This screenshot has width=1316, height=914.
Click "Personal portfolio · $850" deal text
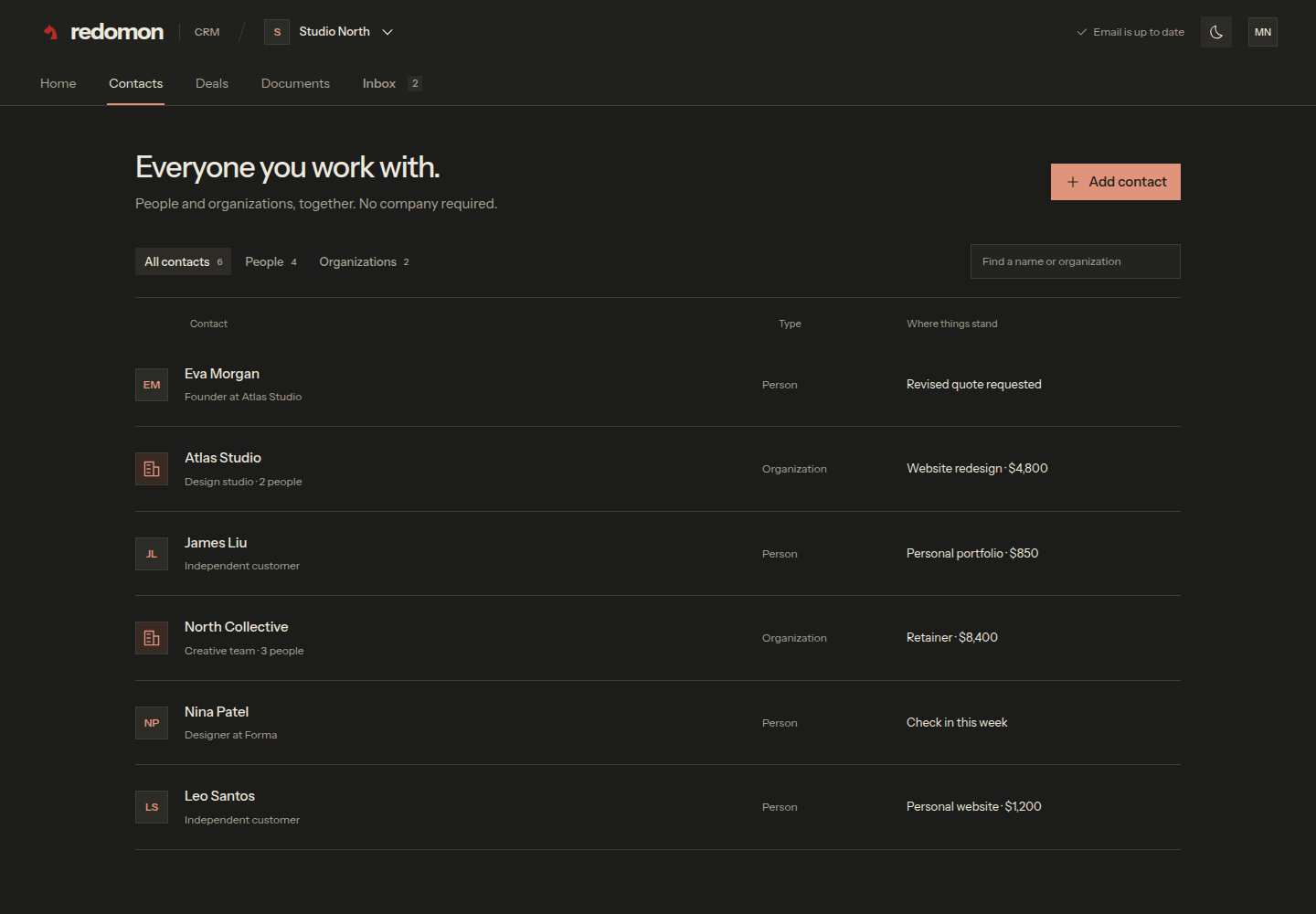[972, 554]
